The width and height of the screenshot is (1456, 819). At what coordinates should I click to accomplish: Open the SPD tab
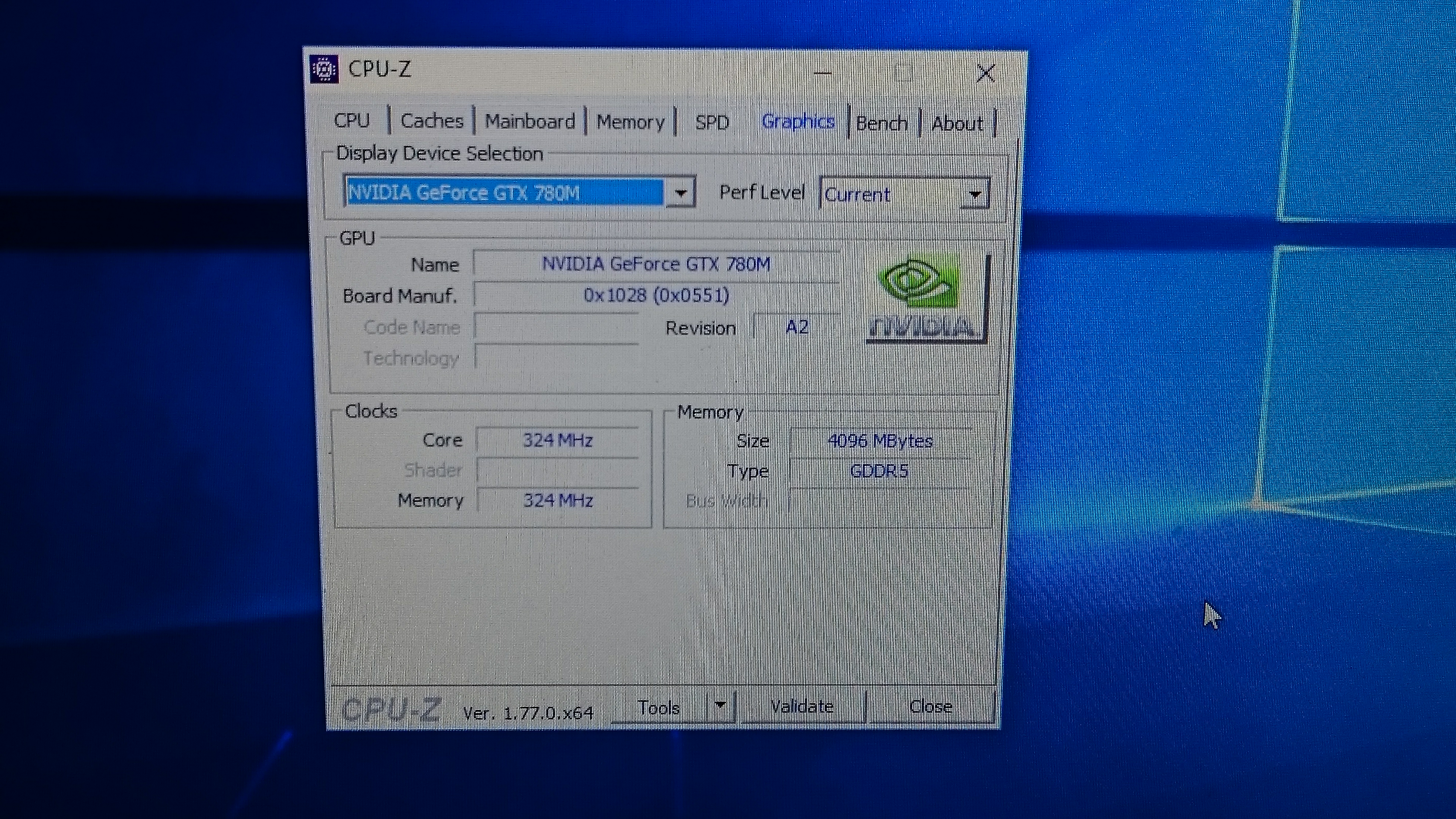point(712,122)
